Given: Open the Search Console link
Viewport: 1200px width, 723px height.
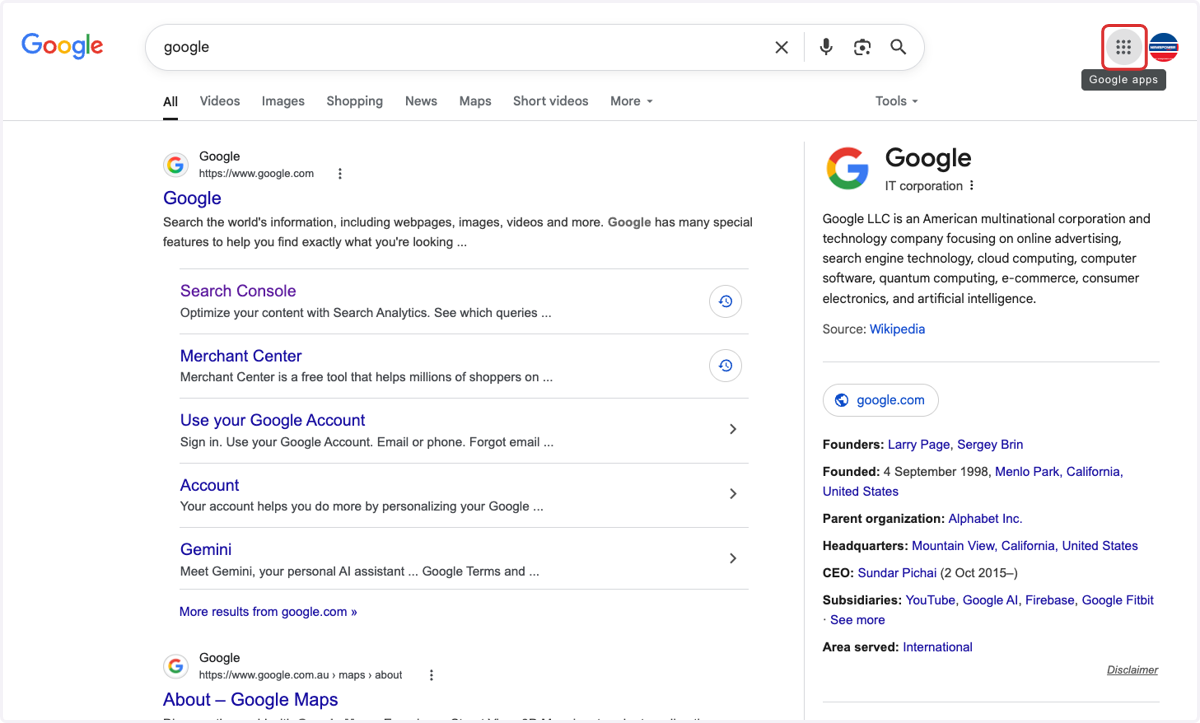Looking at the screenshot, I should 238,291.
